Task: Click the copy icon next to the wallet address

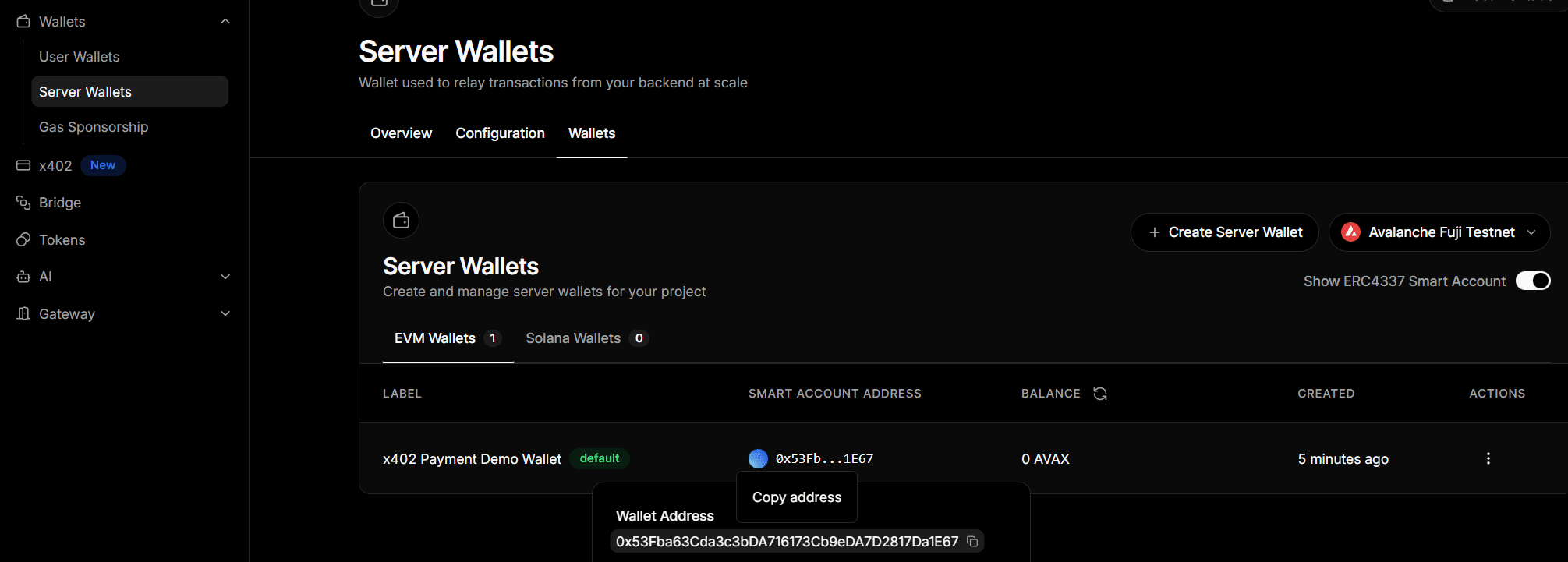Action: [x=972, y=541]
